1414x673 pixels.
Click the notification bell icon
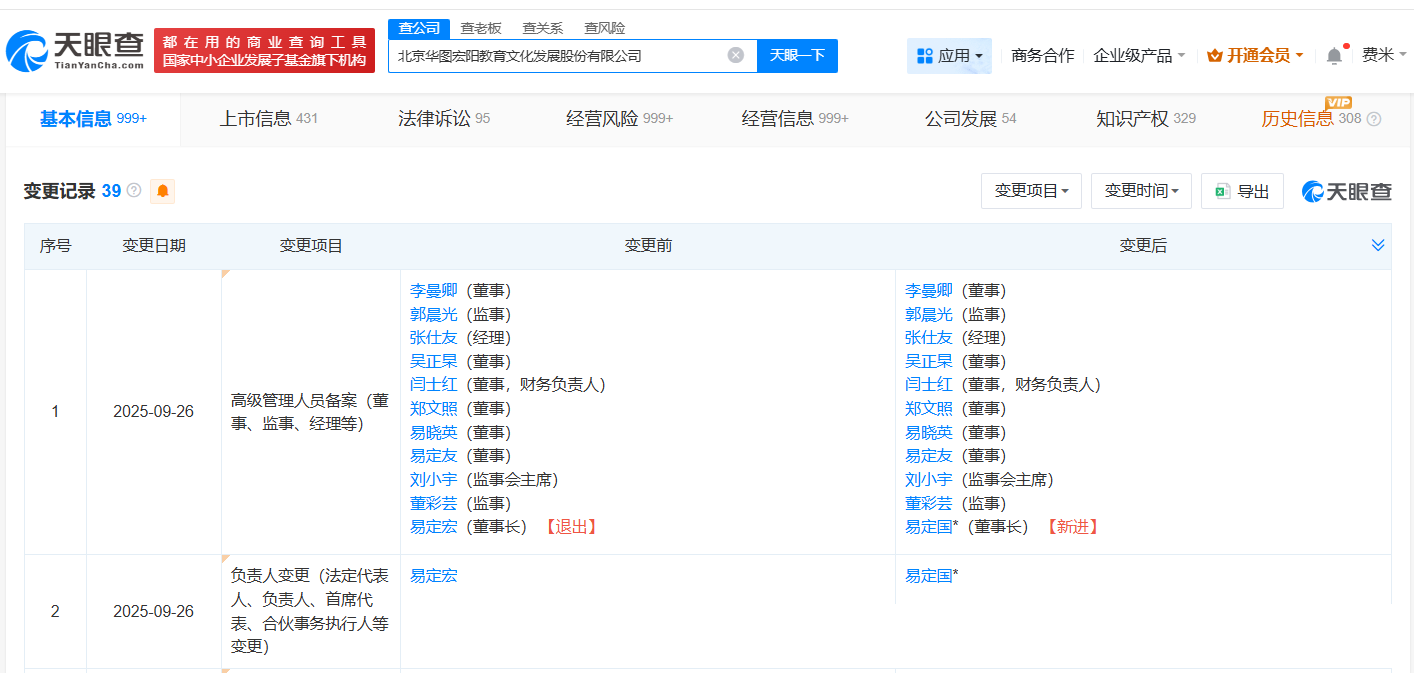[x=1333, y=55]
